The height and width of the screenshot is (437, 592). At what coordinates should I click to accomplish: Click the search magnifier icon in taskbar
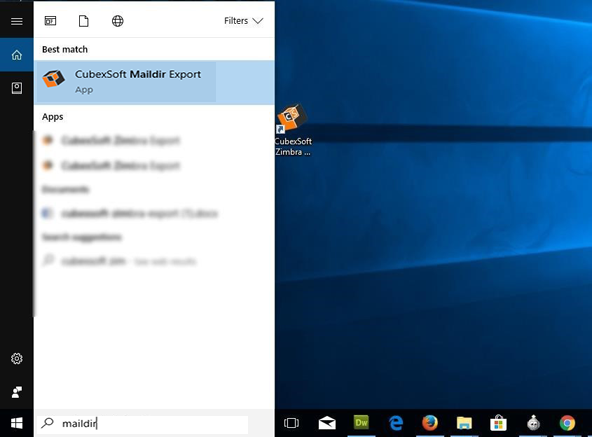point(48,423)
